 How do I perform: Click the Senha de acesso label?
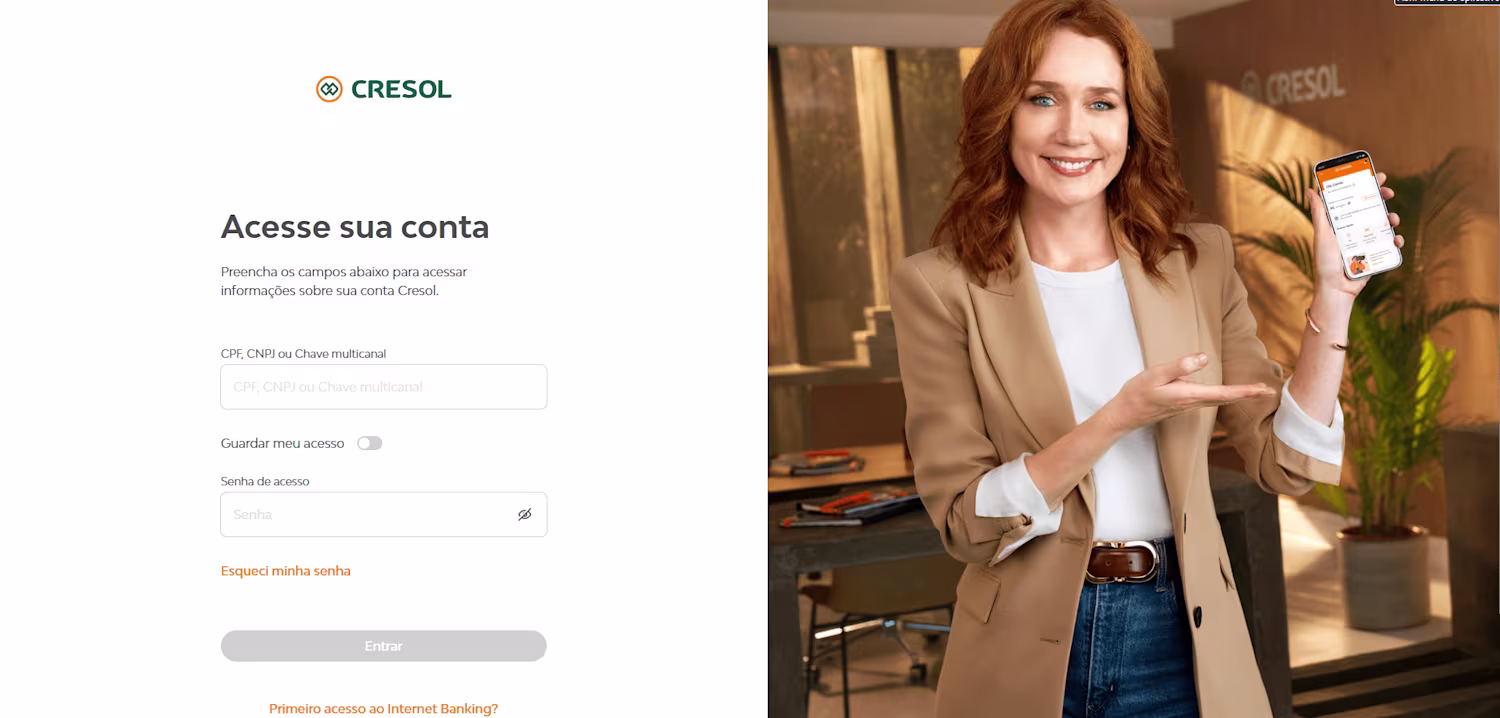(x=265, y=481)
